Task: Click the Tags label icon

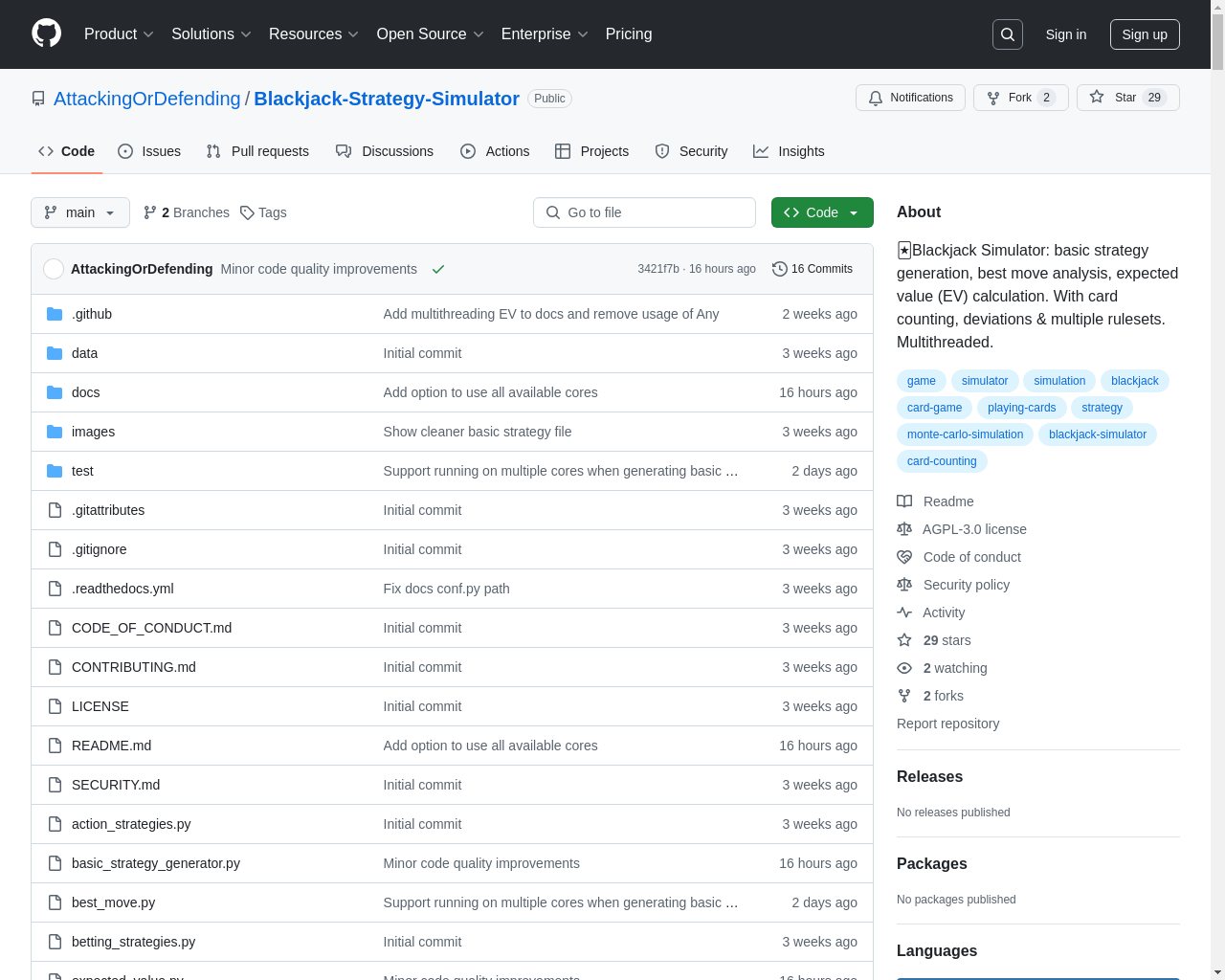Action: click(x=247, y=212)
